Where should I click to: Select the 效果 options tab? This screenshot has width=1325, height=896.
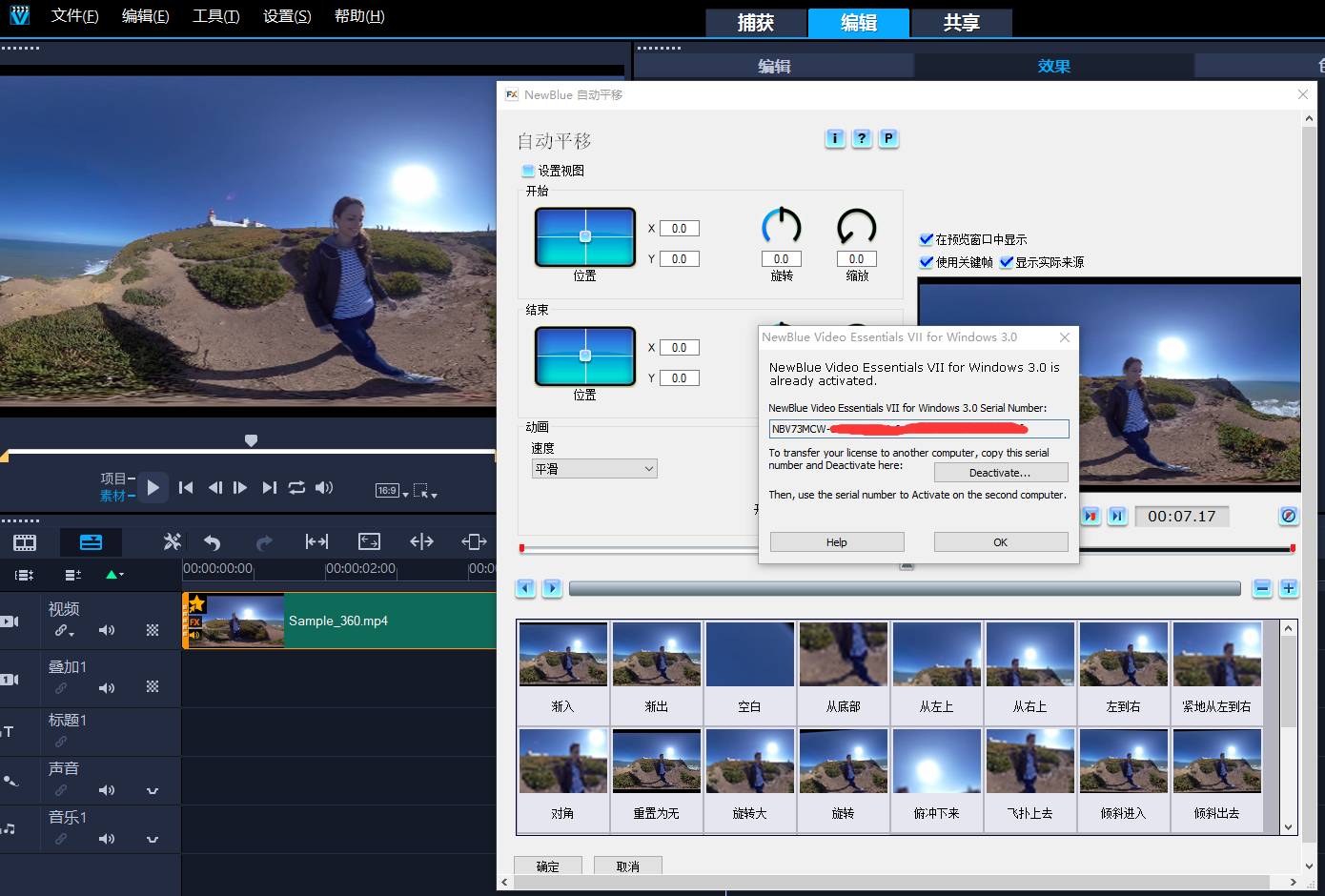(1054, 66)
